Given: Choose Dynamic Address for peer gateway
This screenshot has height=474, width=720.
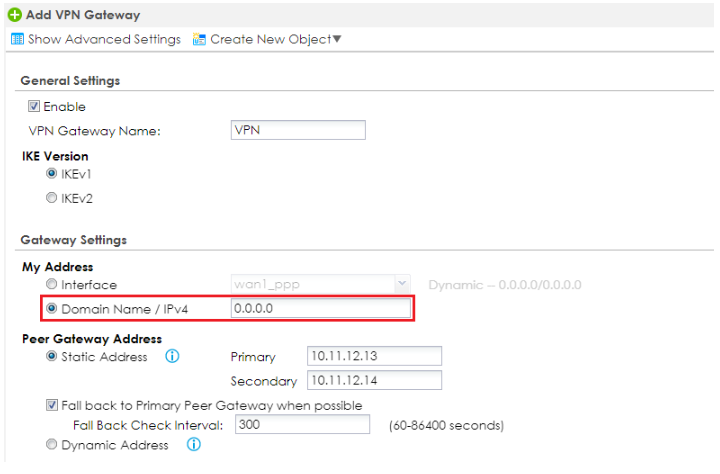Looking at the screenshot, I should point(52,445).
